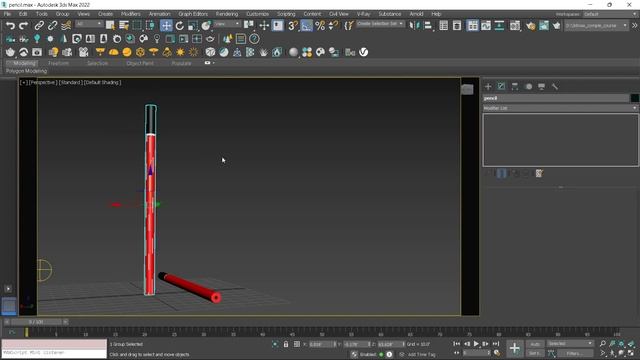Screen dimensions: 640x360
Task: Click the question mark help icon
Action: click(x=254, y=39)
